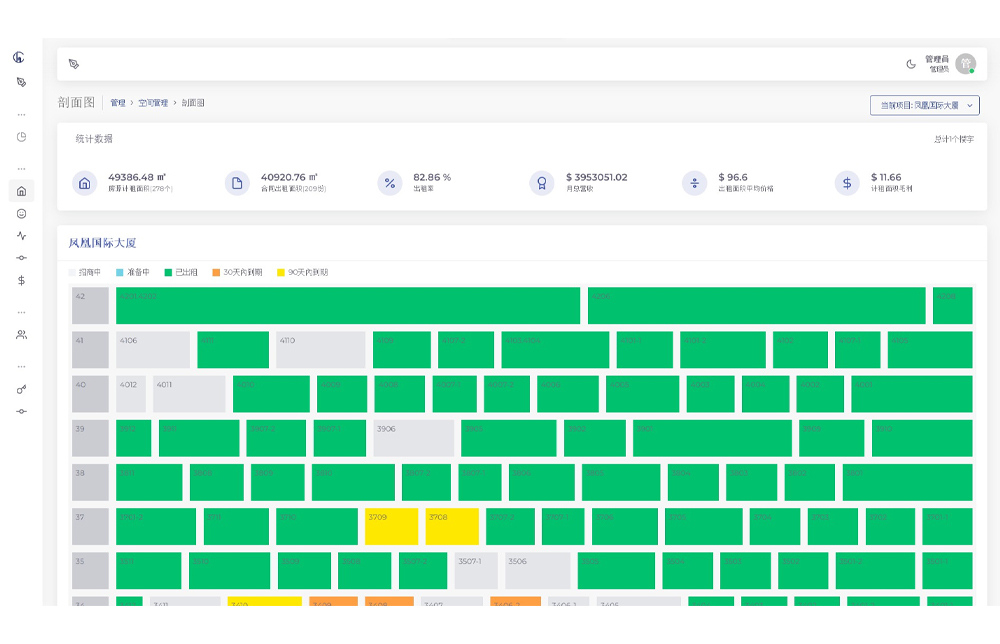Viewport: 1000px width, 644px height.
Task: Go to 管理 in the breadcrumb
Action: (118, 103)
